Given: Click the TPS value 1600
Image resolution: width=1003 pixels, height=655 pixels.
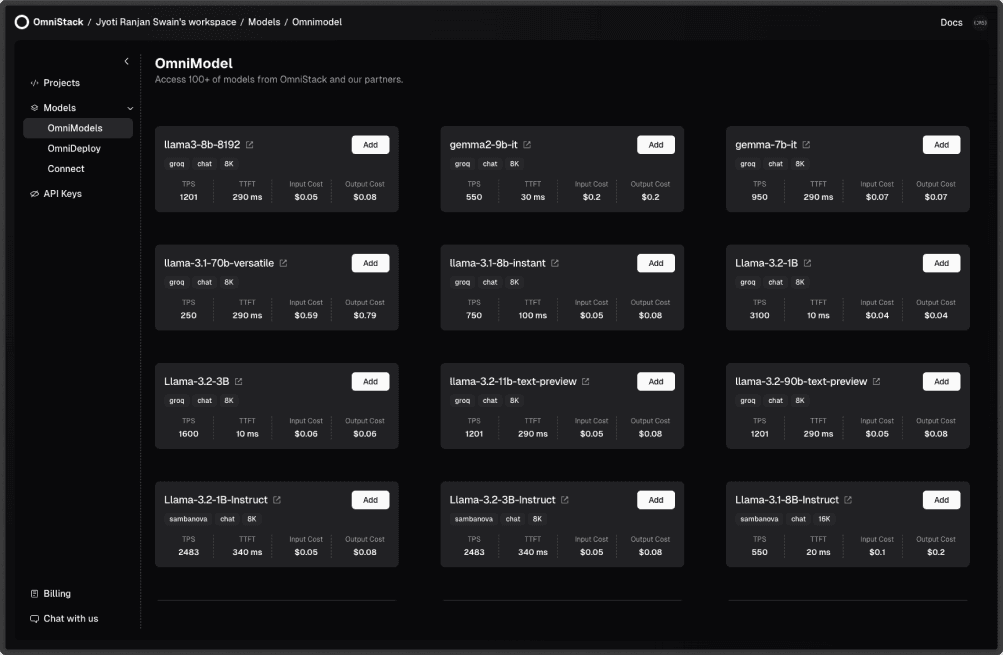Looking at the screenshot, I should coord(188,434).
